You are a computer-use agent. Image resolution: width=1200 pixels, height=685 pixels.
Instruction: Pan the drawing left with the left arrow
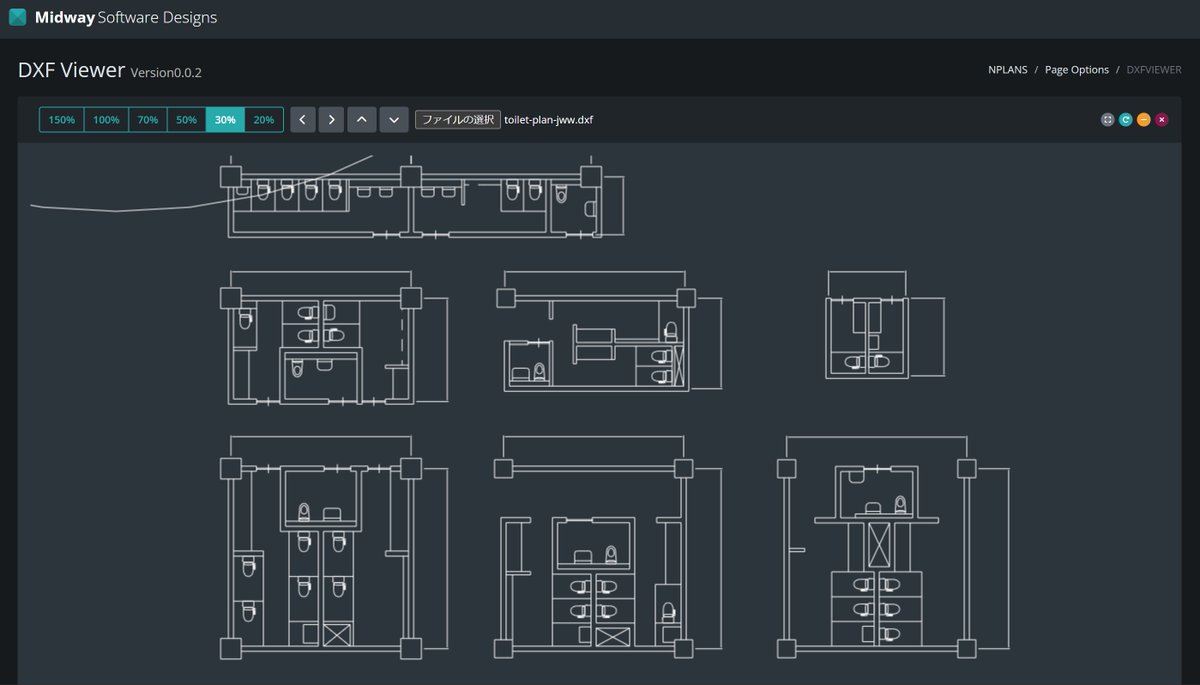point(303,119)
